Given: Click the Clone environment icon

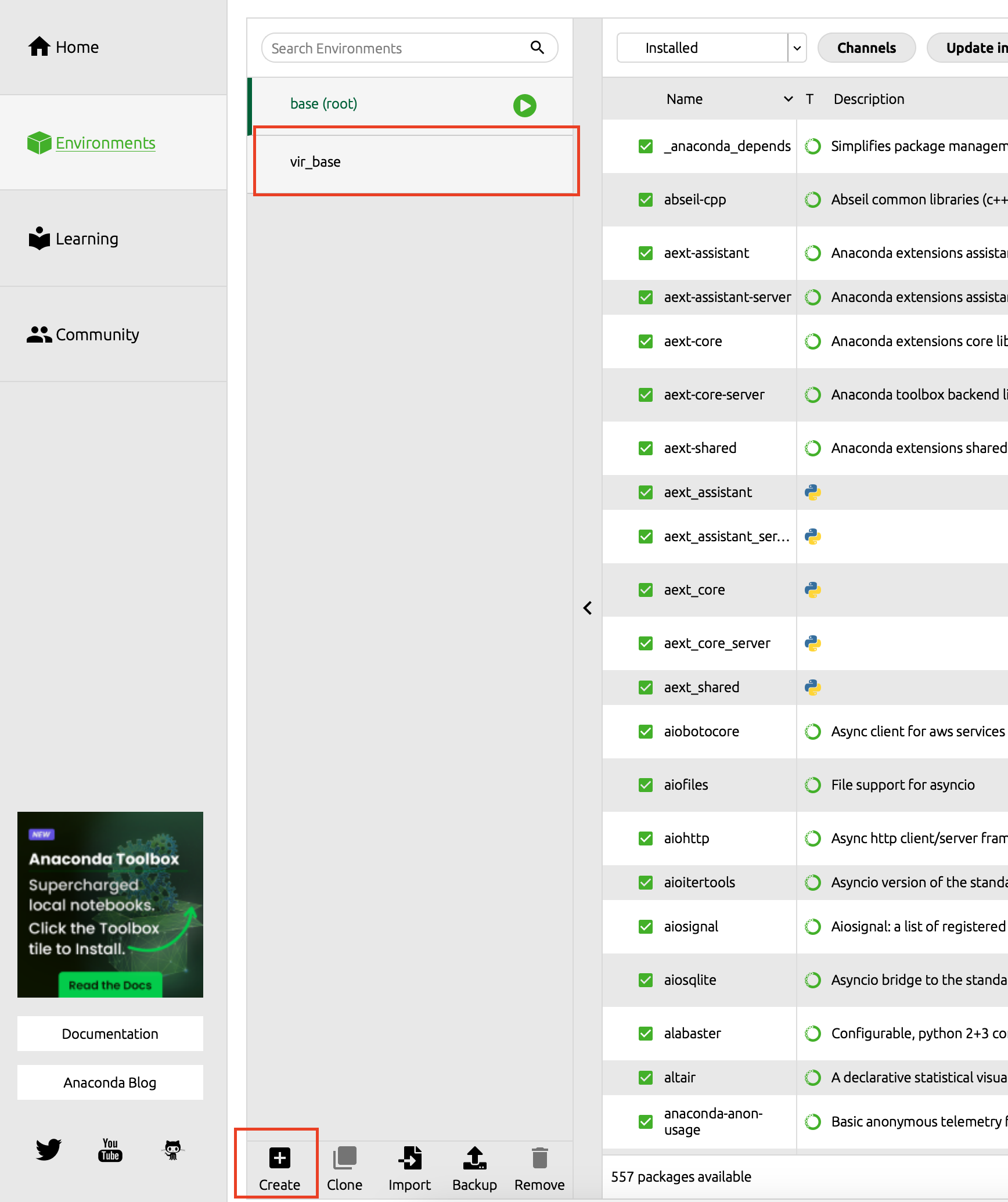Looking at the screenshot, I should (x=344, y=1158).
